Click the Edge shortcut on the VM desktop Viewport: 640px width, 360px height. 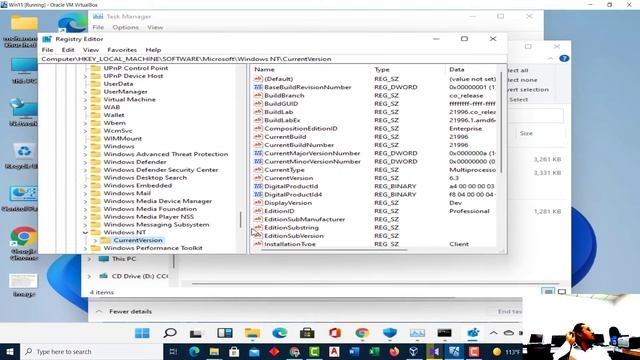click(72, 24)
